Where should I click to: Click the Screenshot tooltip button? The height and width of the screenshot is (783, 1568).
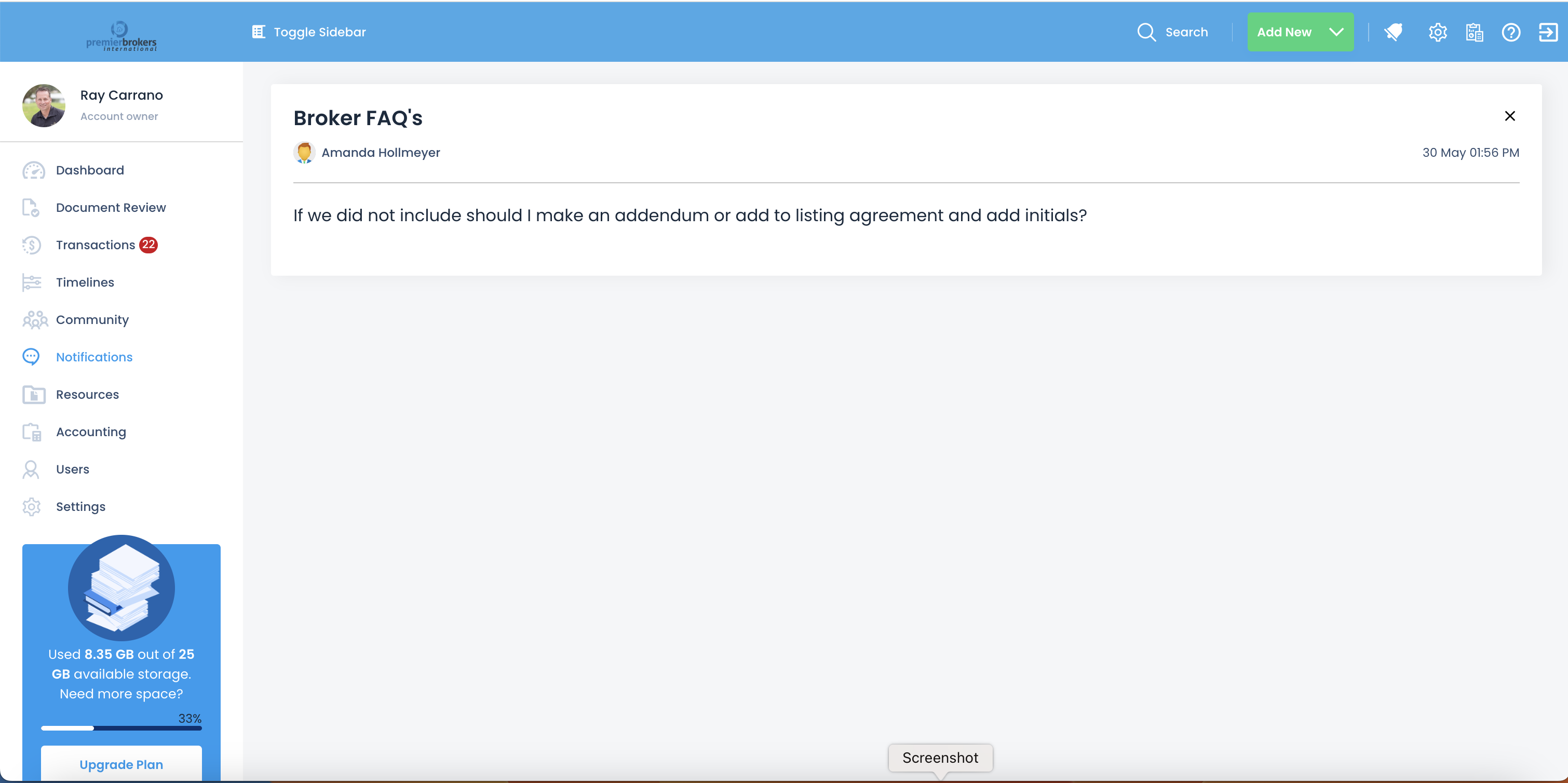click(x=940, y=758)
